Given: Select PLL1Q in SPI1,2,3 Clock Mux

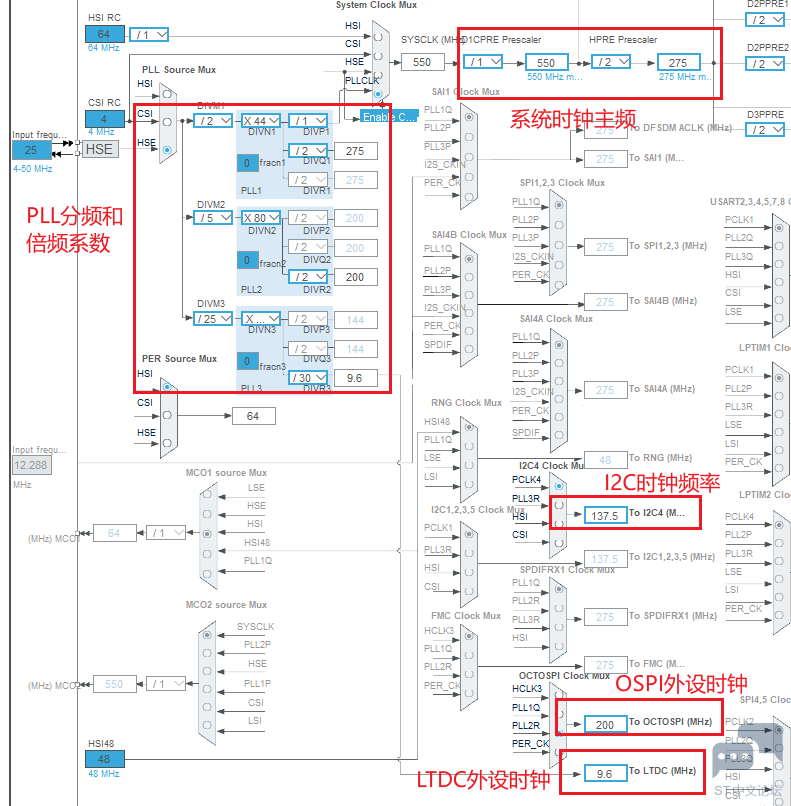Looking at the screenshot, I should coord(559,205).
